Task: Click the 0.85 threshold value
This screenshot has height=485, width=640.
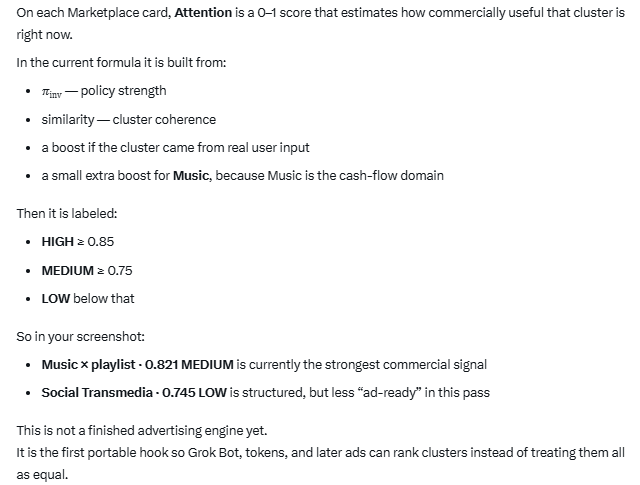Action: tap(101, 242)
